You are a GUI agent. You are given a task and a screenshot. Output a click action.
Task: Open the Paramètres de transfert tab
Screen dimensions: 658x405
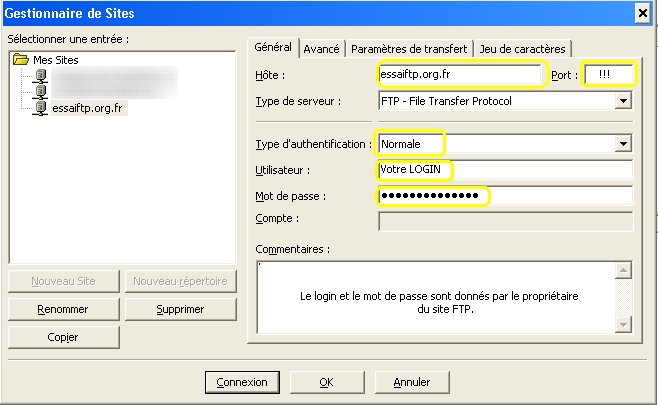tap(409, 49)
